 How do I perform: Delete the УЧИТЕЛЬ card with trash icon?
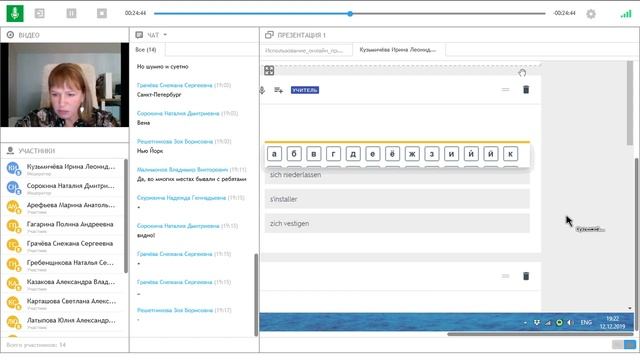(526, 89)
